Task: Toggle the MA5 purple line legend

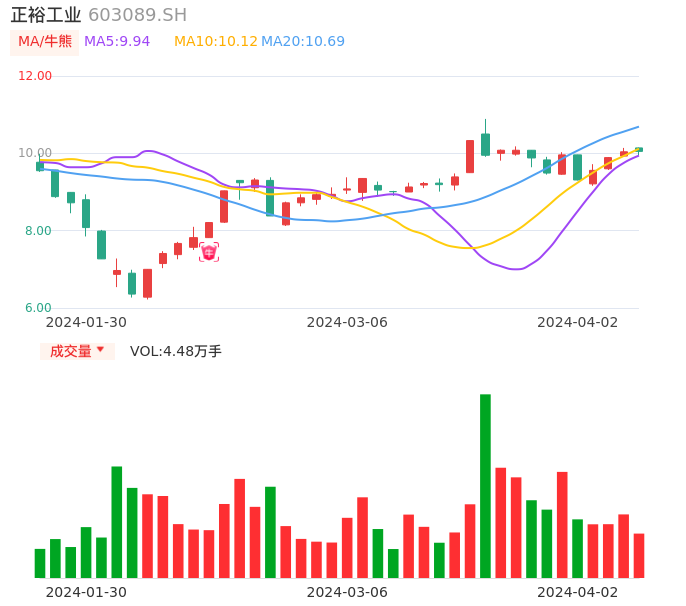Action: [x=117, y=42]
